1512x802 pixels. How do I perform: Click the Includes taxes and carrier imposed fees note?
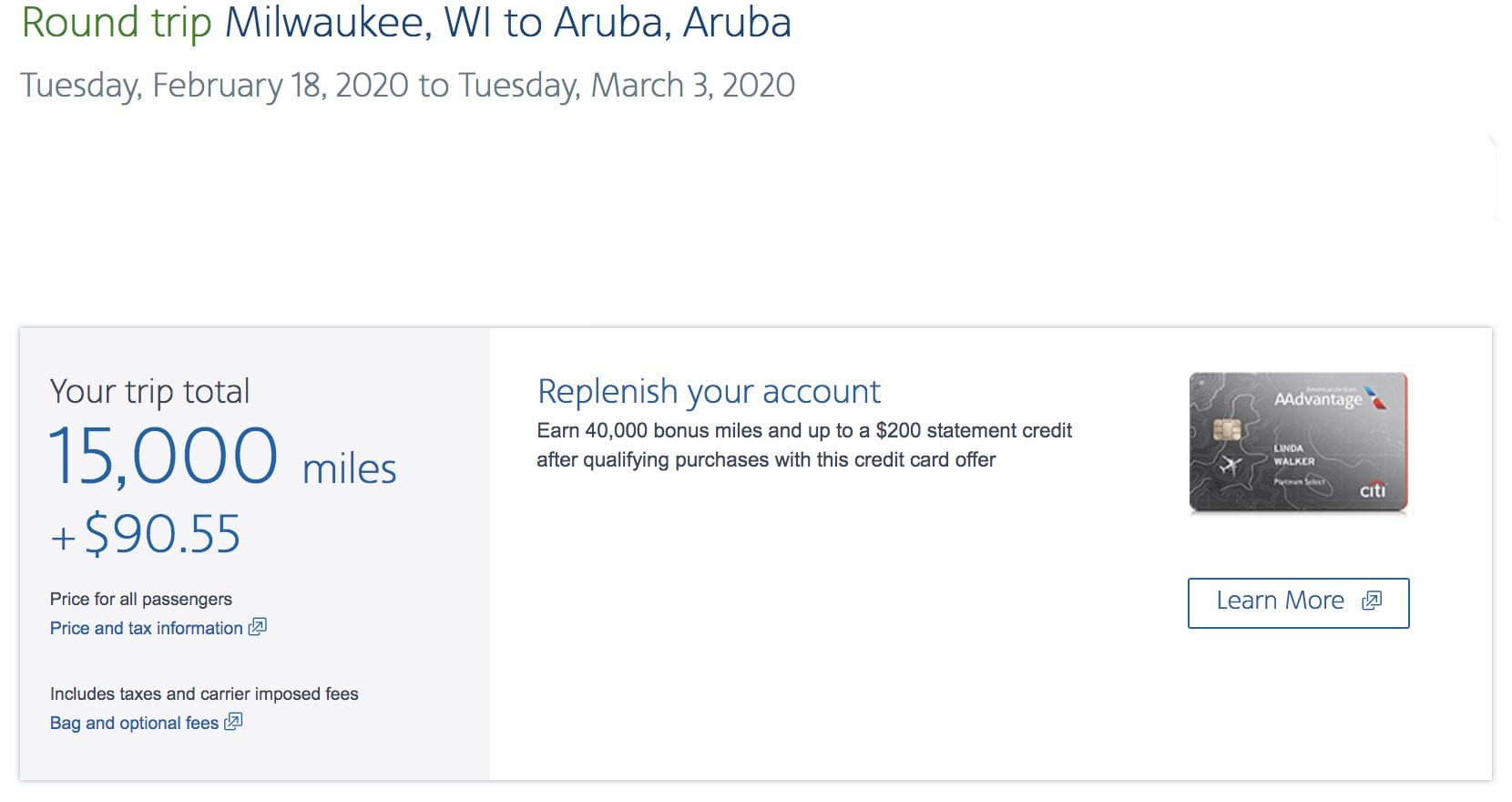click(x=204, y=694)
